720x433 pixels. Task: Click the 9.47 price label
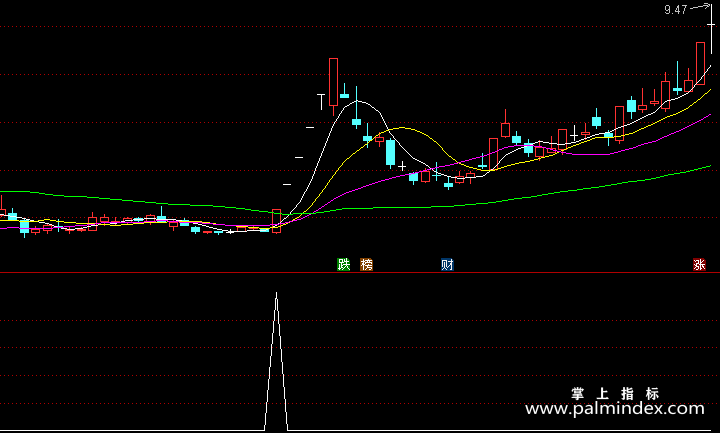pyautogui.click(x=675, y=10)
